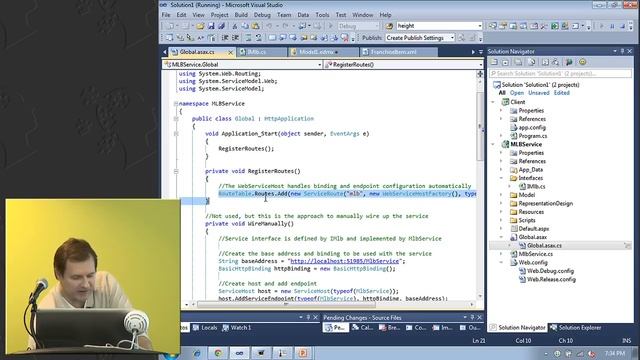
Task: Open the Project menu
Action: point(220,15)
